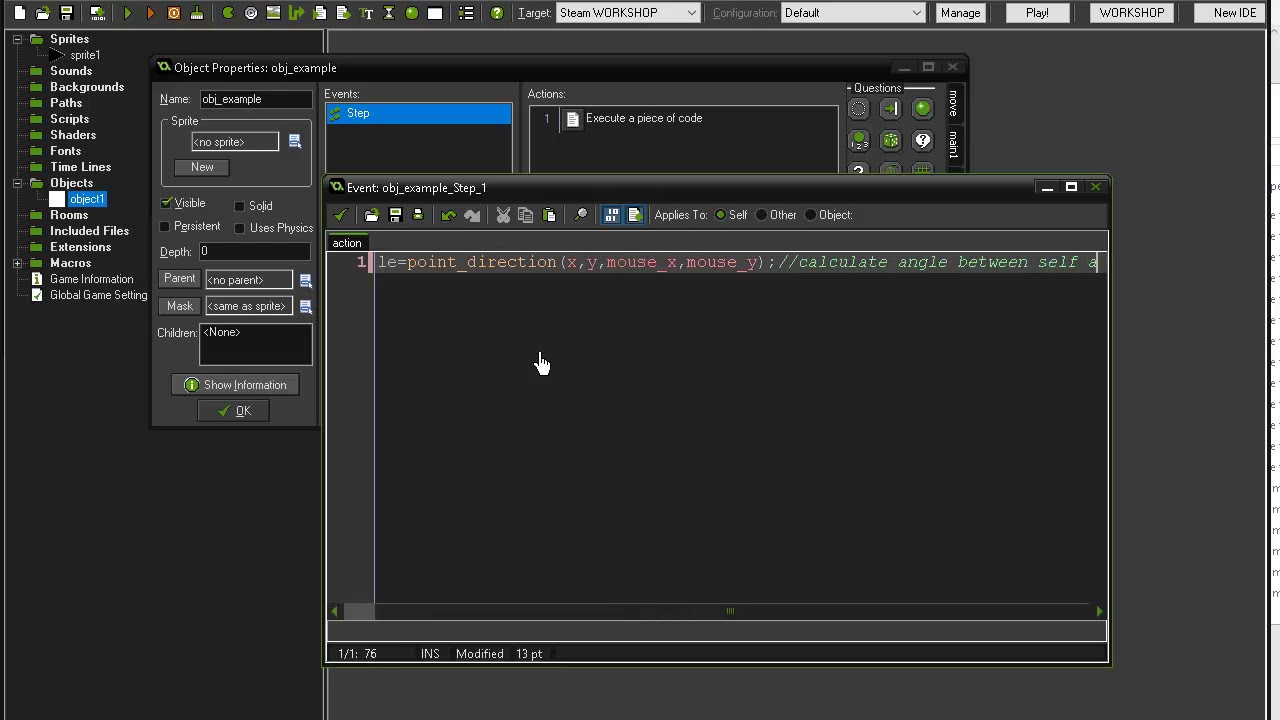This screenshot has width=1280, height=720.
Task: Click the Manage button
Action: tap(960, 13)
